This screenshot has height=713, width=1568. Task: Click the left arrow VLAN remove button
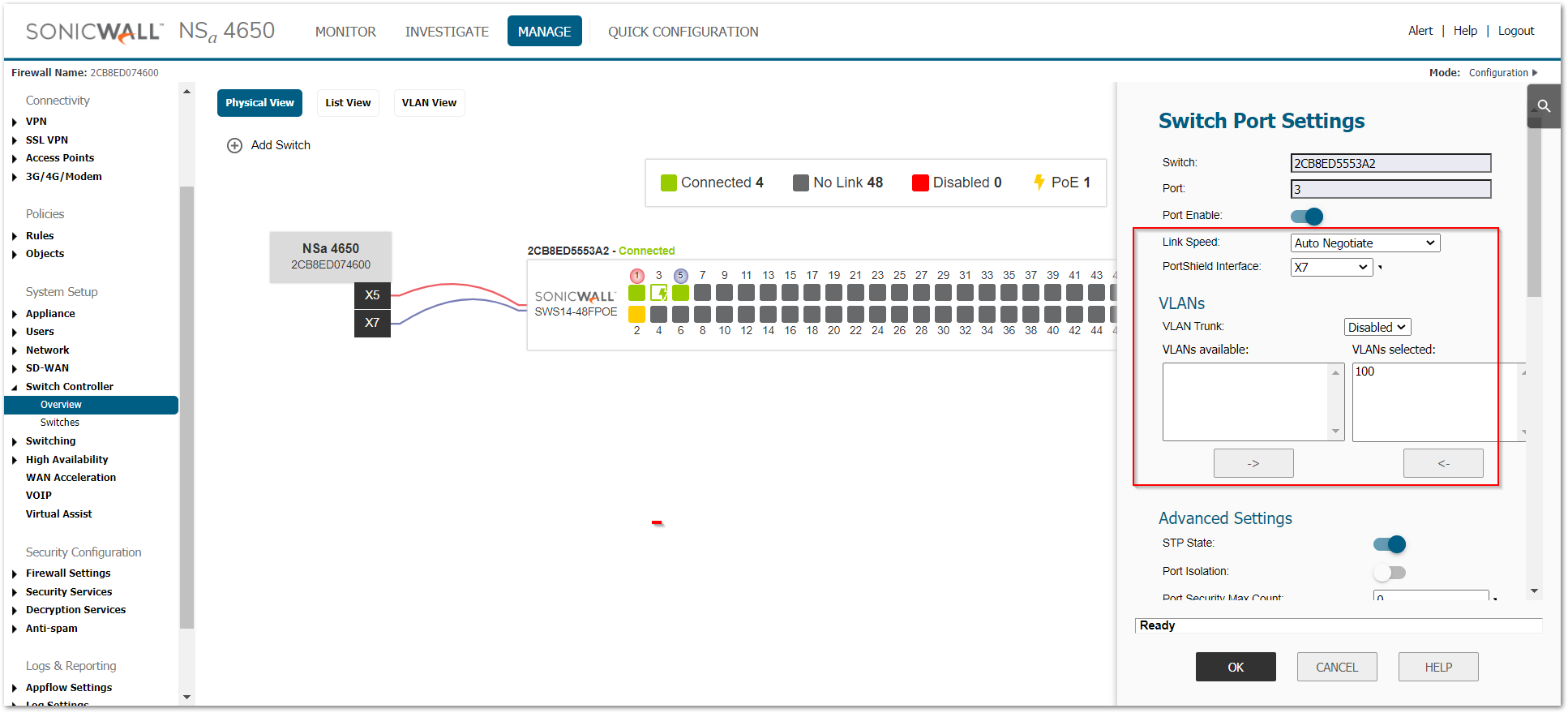tap(1443, 463)
